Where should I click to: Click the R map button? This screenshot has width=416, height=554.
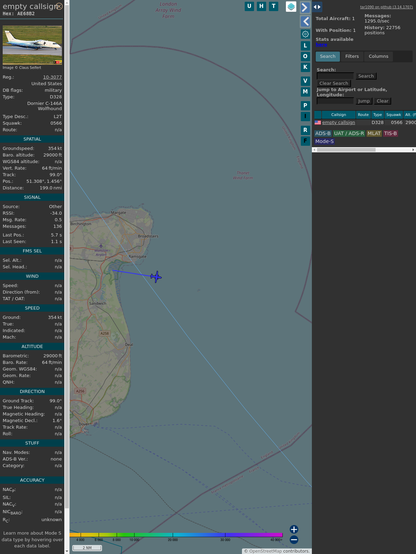click(305, 130)
